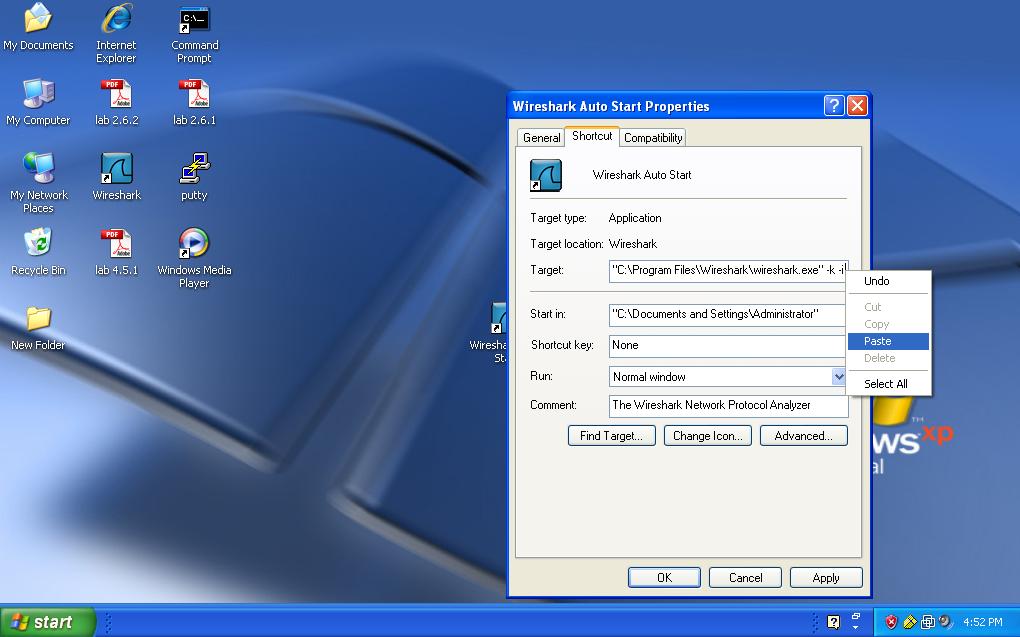The width and height of the screenshot is (1020, 637).
Task: Select the Windows Media Player shortcut
Action: pos(195,258)
